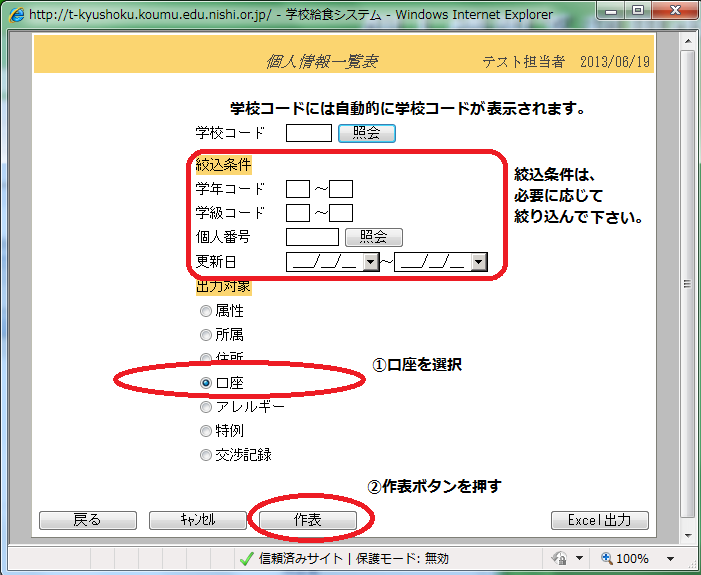Click the 信頼済みサイト status bar text

click(x=300, y=558)
